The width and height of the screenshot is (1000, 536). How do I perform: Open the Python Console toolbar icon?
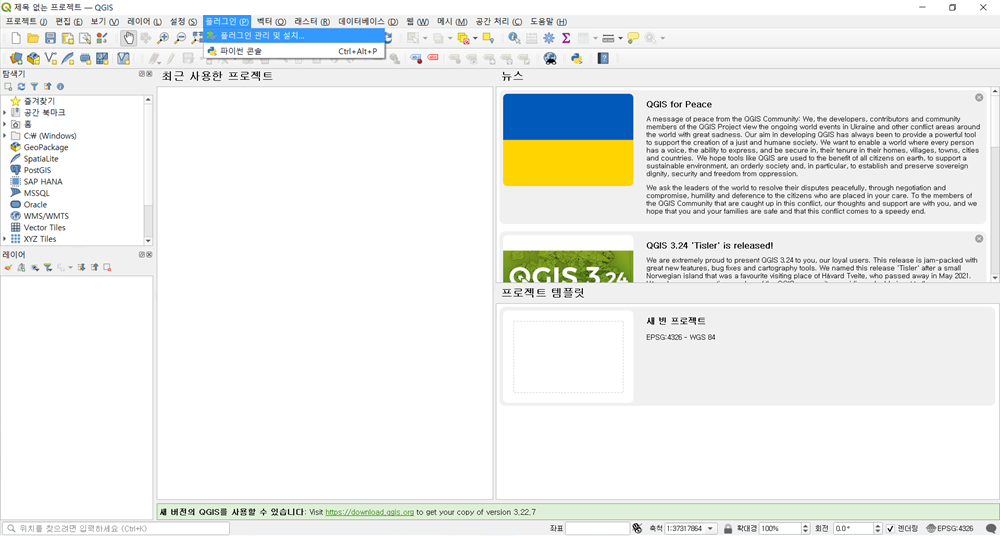coord(577,59)
